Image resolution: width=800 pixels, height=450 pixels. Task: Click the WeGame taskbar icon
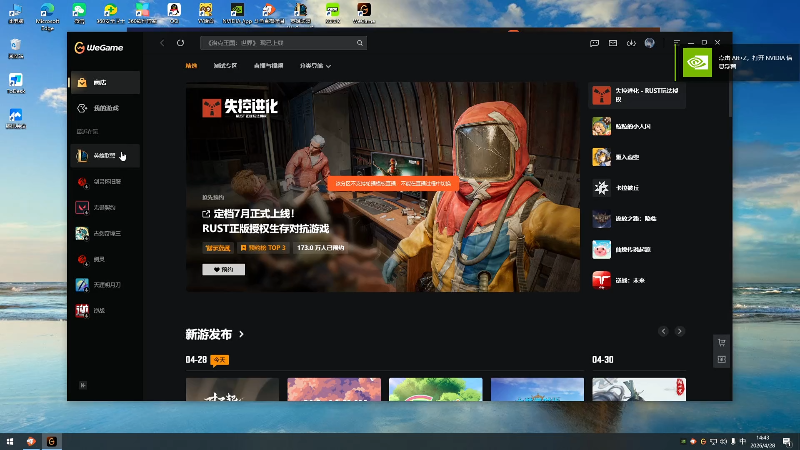(52, 442)
